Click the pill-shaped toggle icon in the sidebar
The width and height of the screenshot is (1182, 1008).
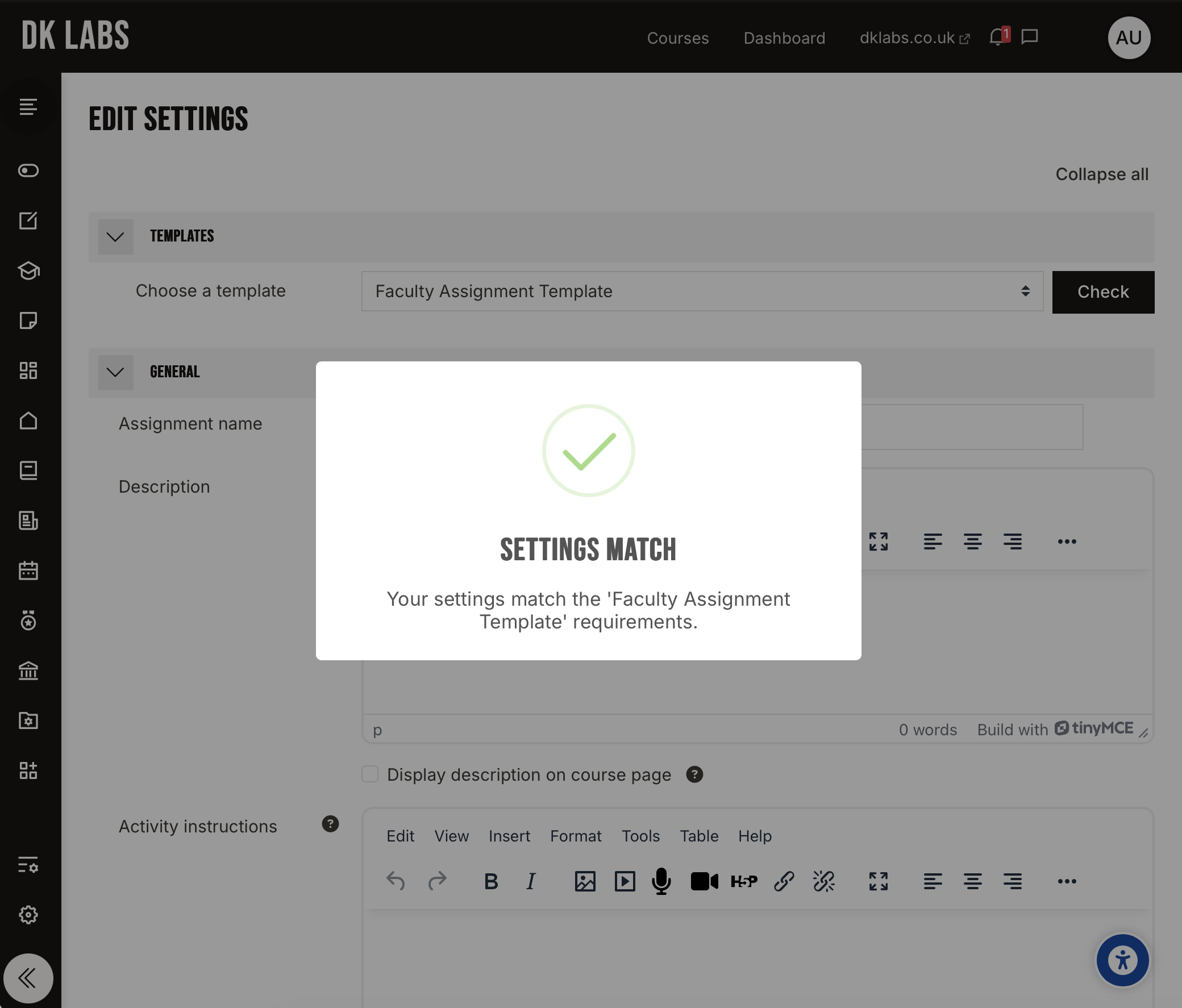[x=28, y=170]
